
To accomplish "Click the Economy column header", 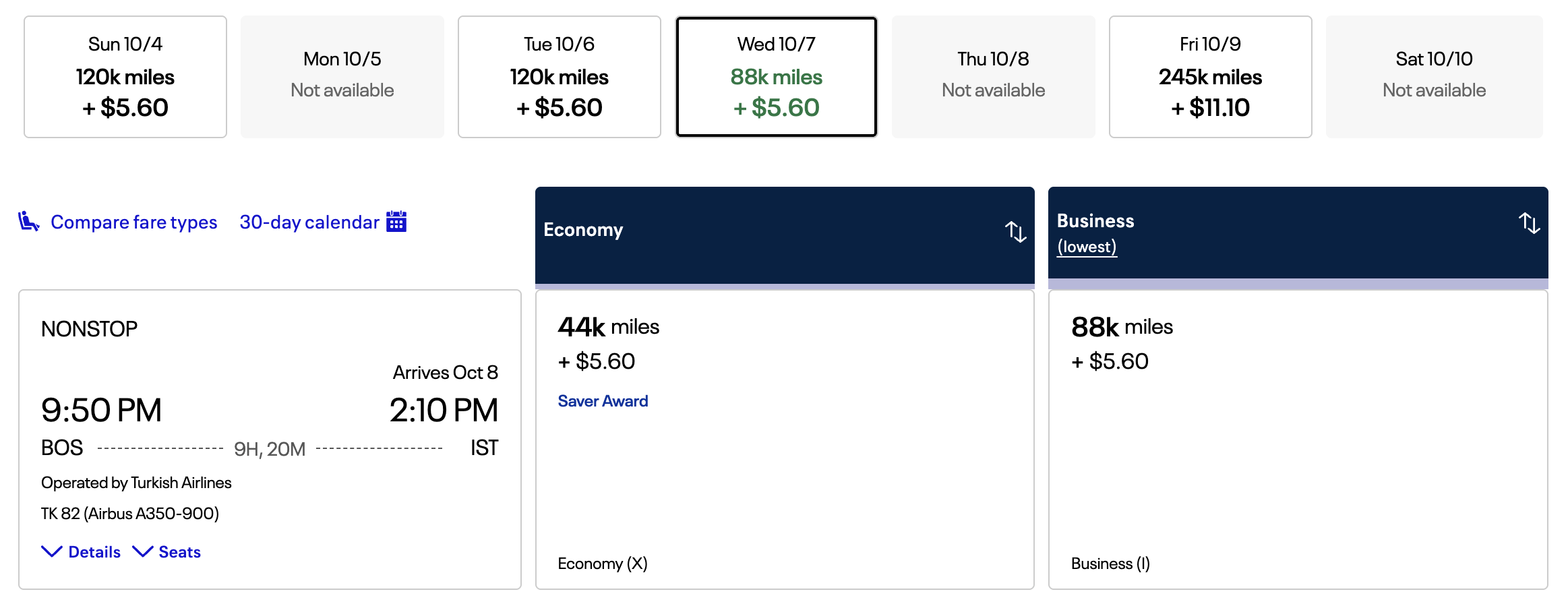I will point(584,229).
